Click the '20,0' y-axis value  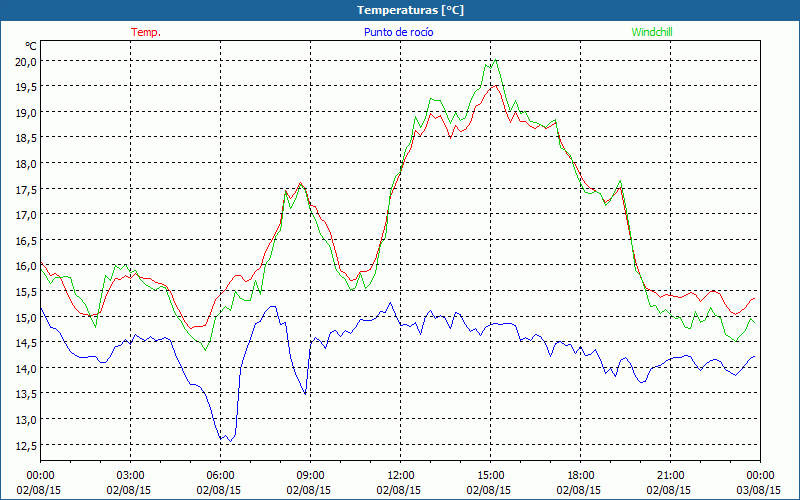(x=27, y=61)
